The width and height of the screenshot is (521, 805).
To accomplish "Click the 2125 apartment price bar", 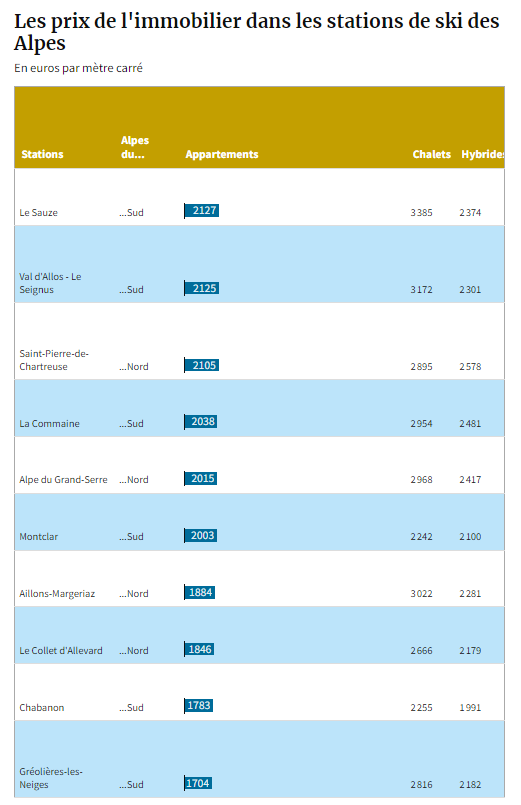I will coord(202,289).
